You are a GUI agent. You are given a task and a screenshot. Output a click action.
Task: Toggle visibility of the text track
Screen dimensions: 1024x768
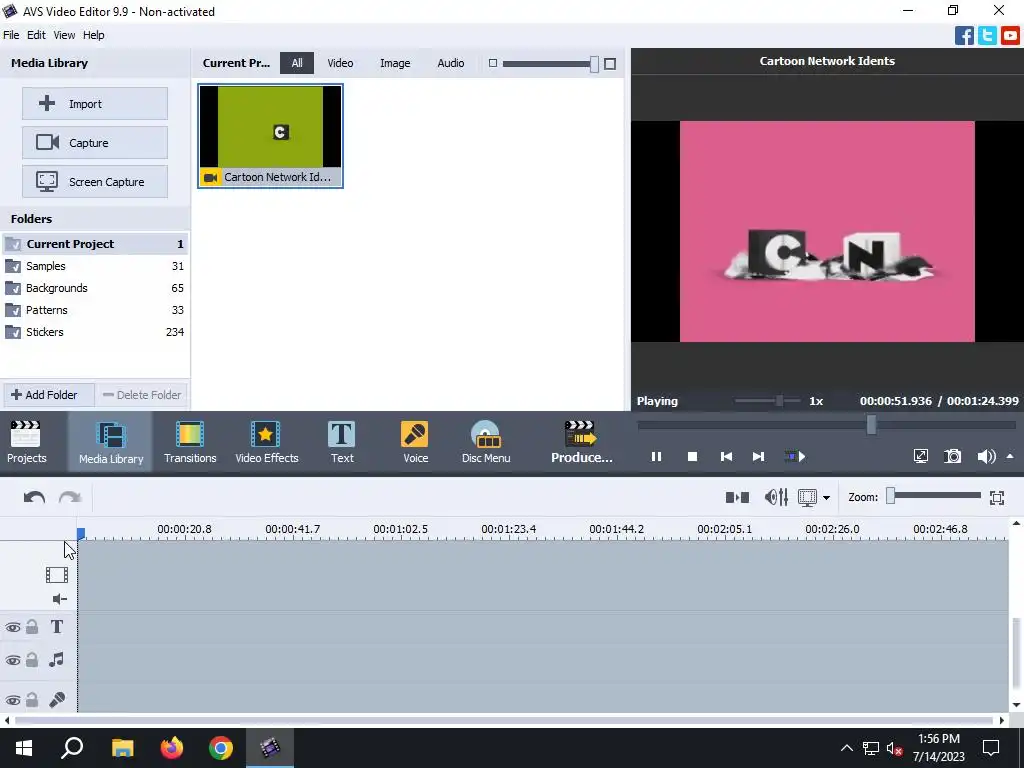[x=12, y=628]
